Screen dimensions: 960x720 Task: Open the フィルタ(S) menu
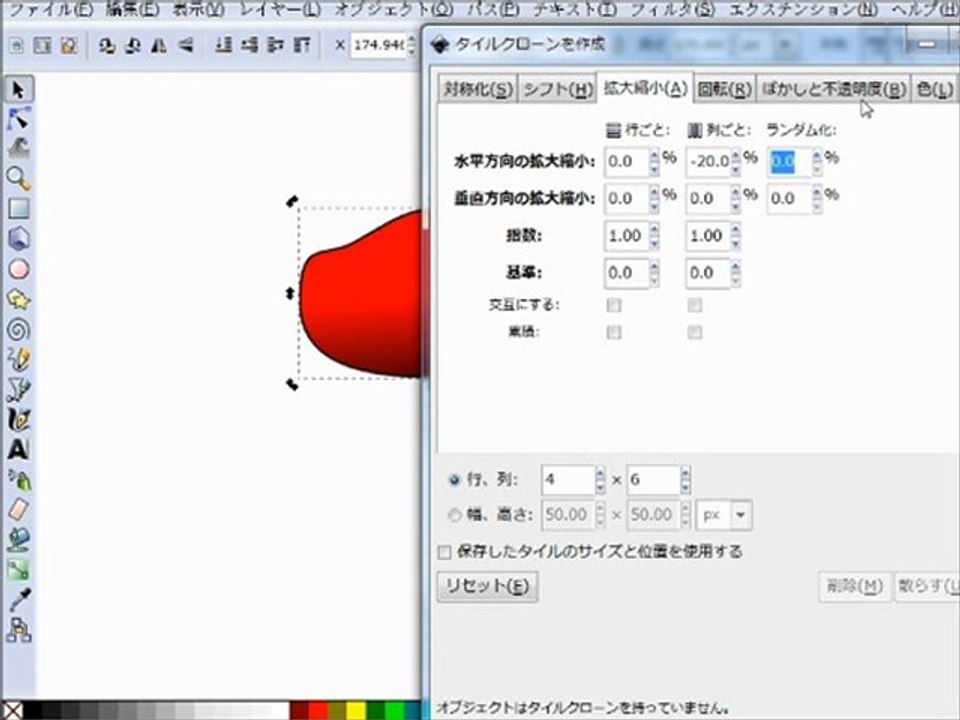pos(672,9)
